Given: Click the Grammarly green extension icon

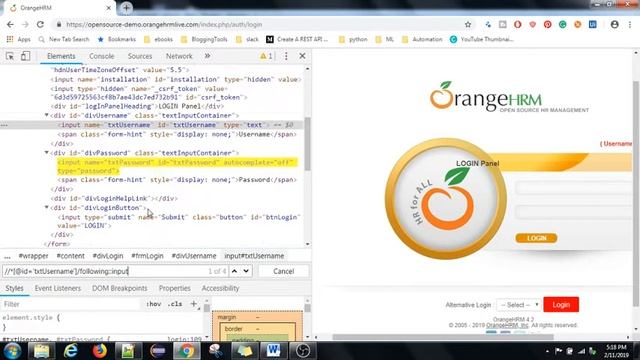Looking at the screenshot, I should pos(562,24).
